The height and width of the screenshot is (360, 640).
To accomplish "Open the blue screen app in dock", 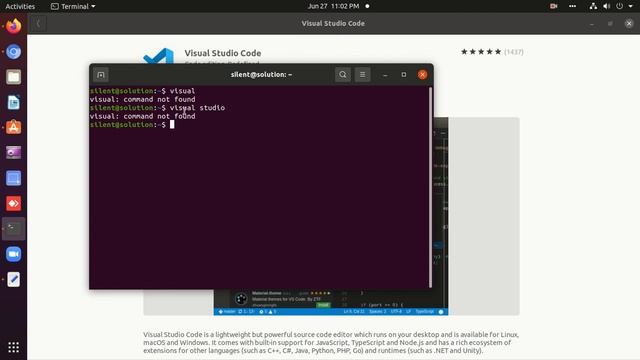I will click(x=13, y=178).
